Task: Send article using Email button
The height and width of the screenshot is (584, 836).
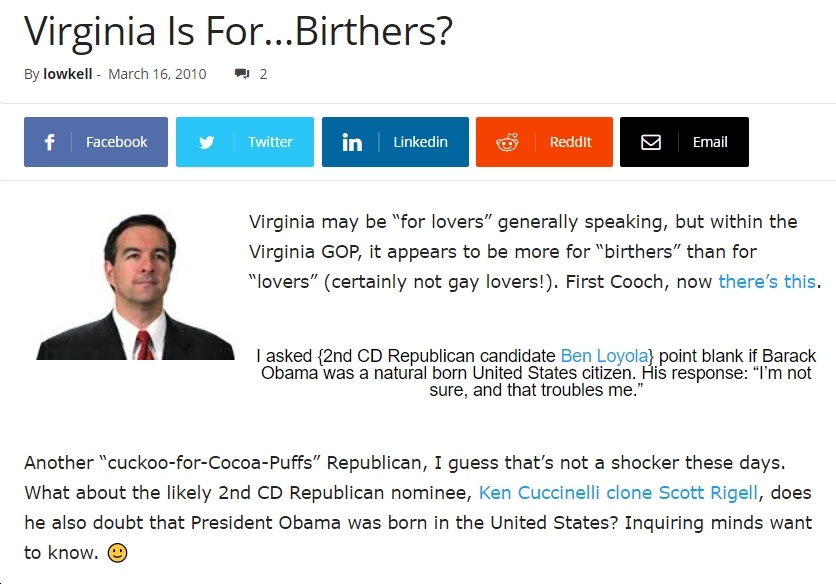Action: coord(684,142)
